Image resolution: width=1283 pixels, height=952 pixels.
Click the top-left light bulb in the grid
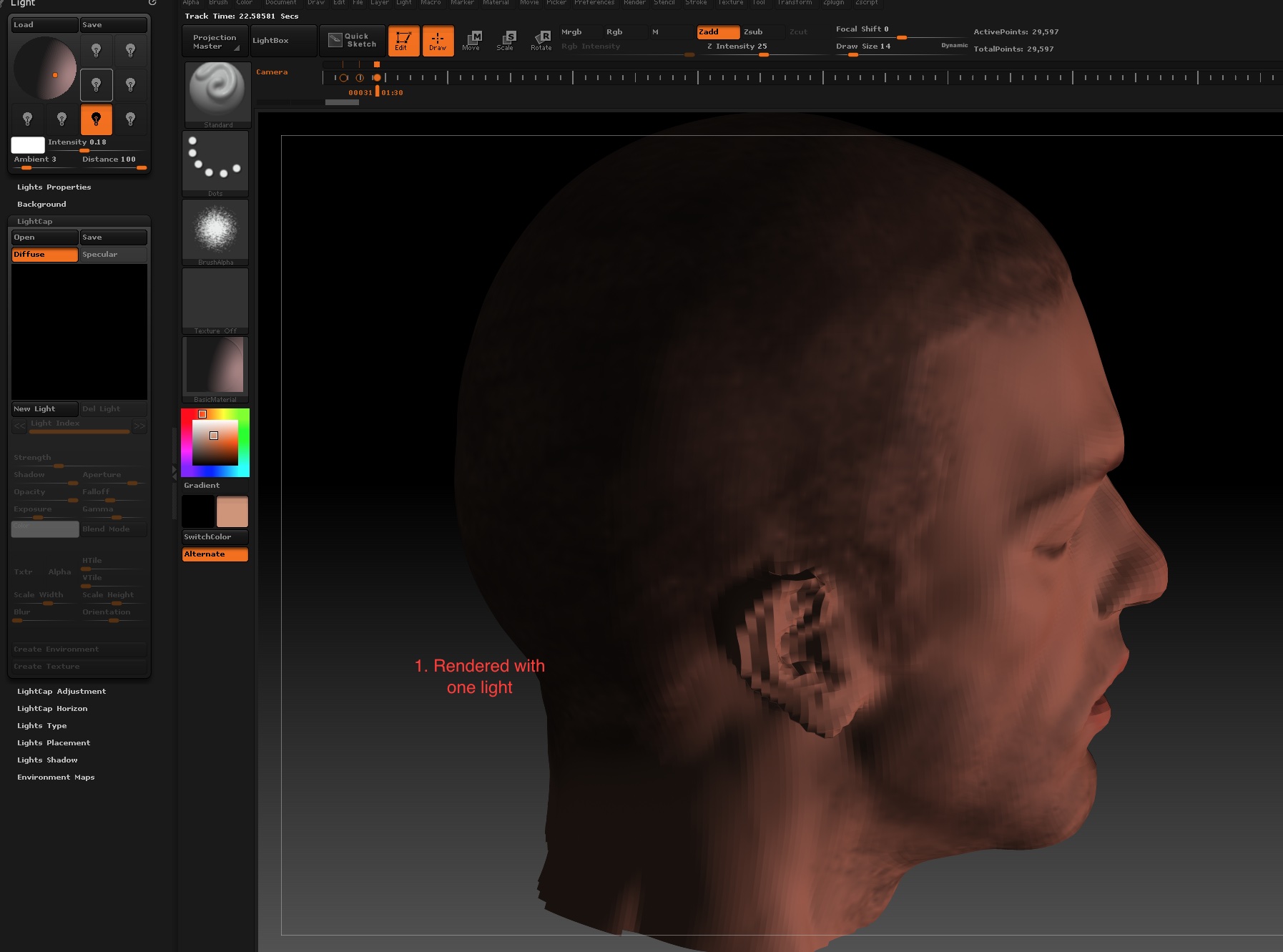[x=97, y=51]
